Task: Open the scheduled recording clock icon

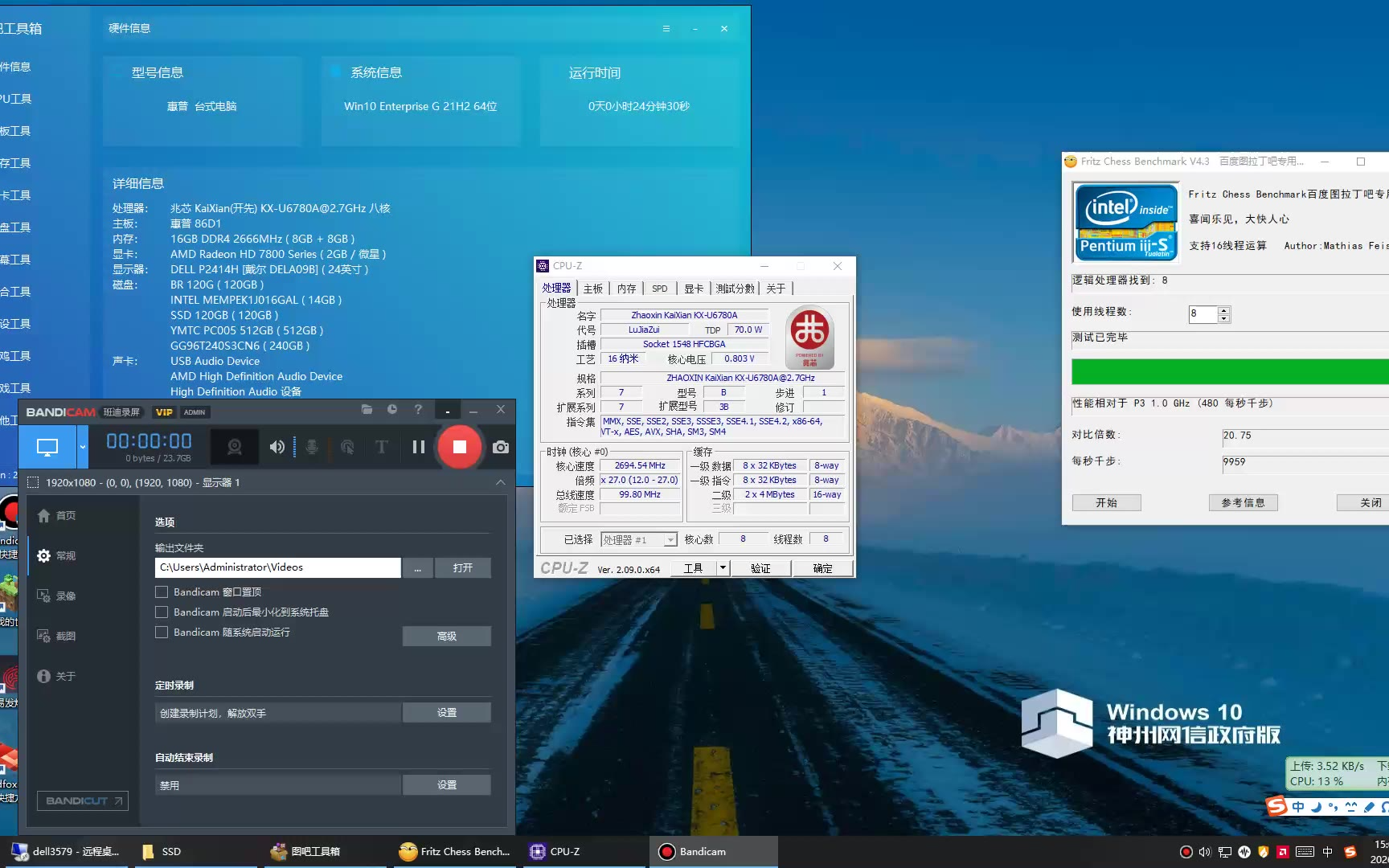Action: [x=392, y=410]
